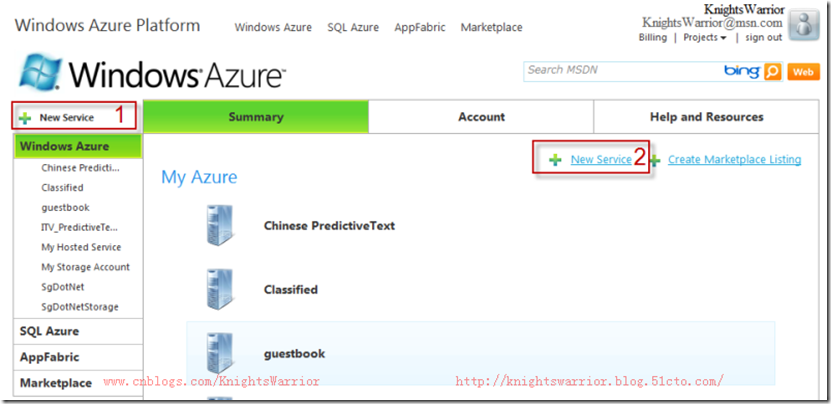Click the New Service link in My Azure
This screenshot has height=404, width=831.
(x=601, y=159)
